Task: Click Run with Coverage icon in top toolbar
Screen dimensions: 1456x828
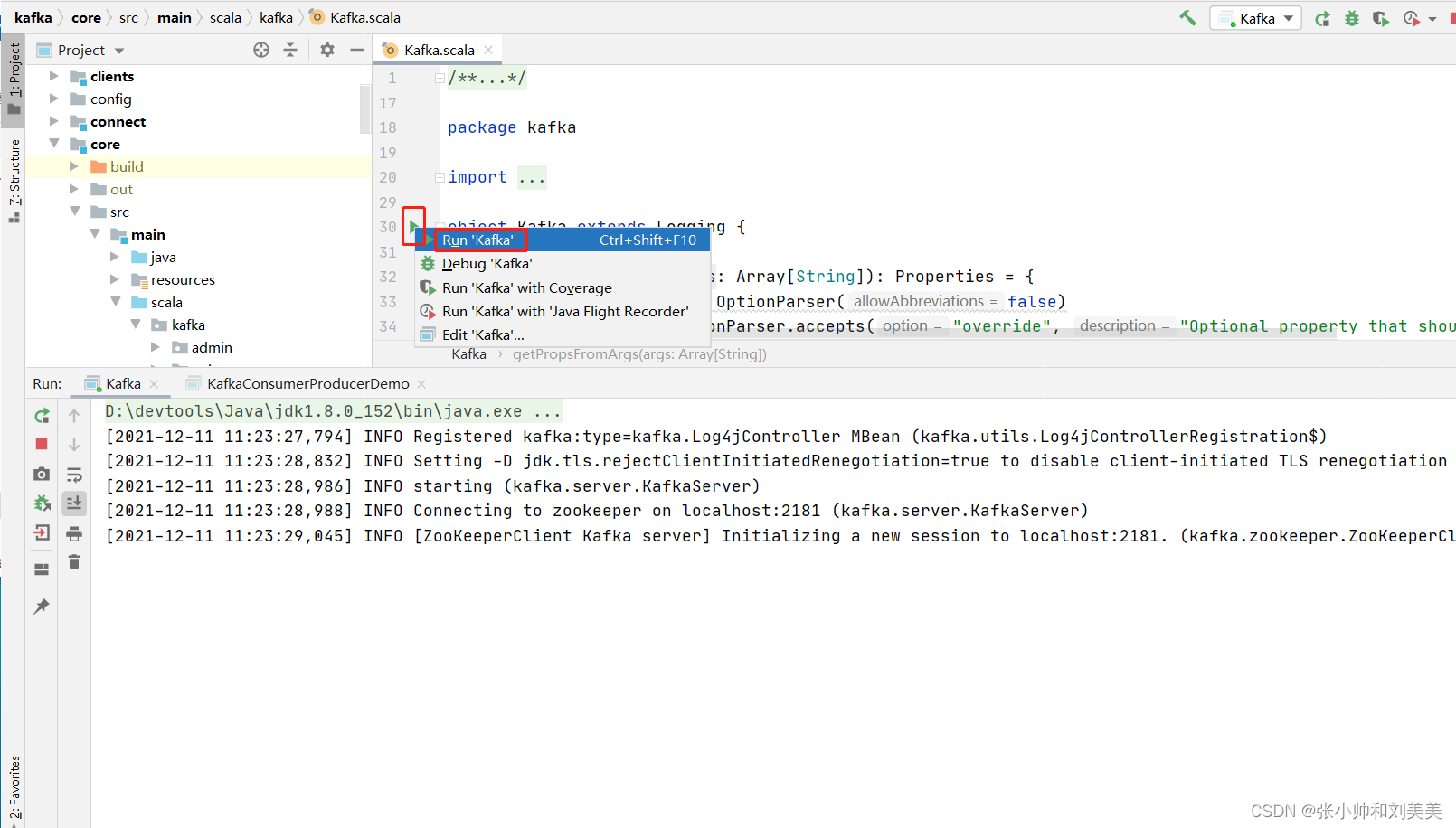Action: click(1380, 18)
